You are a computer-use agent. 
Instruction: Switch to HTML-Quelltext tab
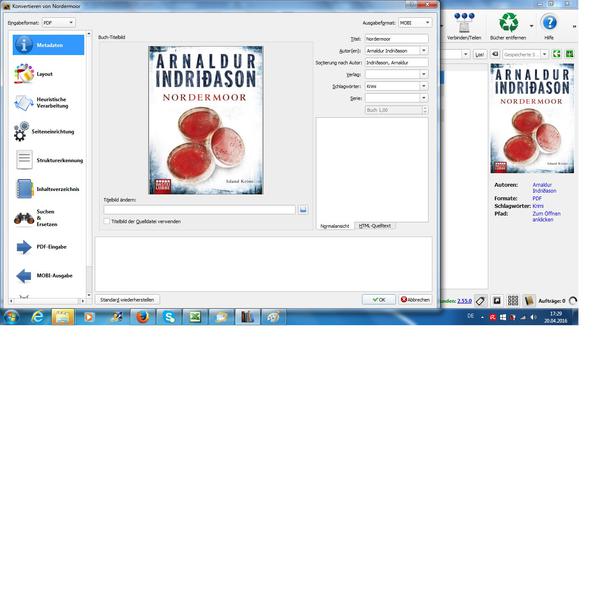pyautogui.click(x=375, y=226)
